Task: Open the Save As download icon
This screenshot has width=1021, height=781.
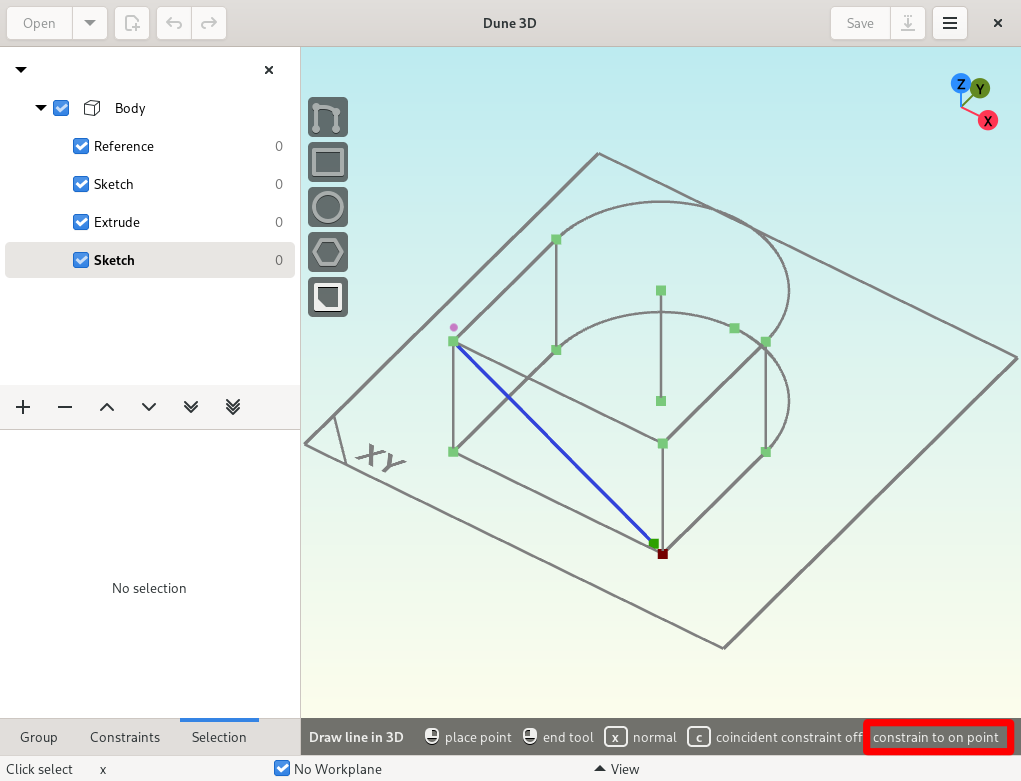Action: [908, 23]
